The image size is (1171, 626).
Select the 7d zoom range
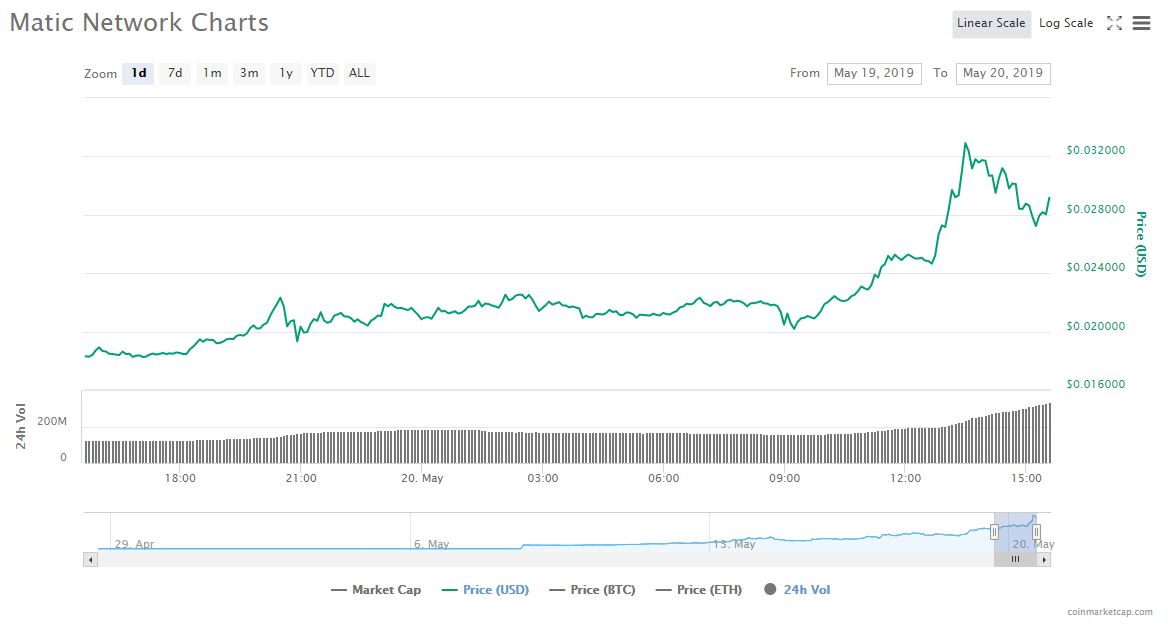coord(175,73)
